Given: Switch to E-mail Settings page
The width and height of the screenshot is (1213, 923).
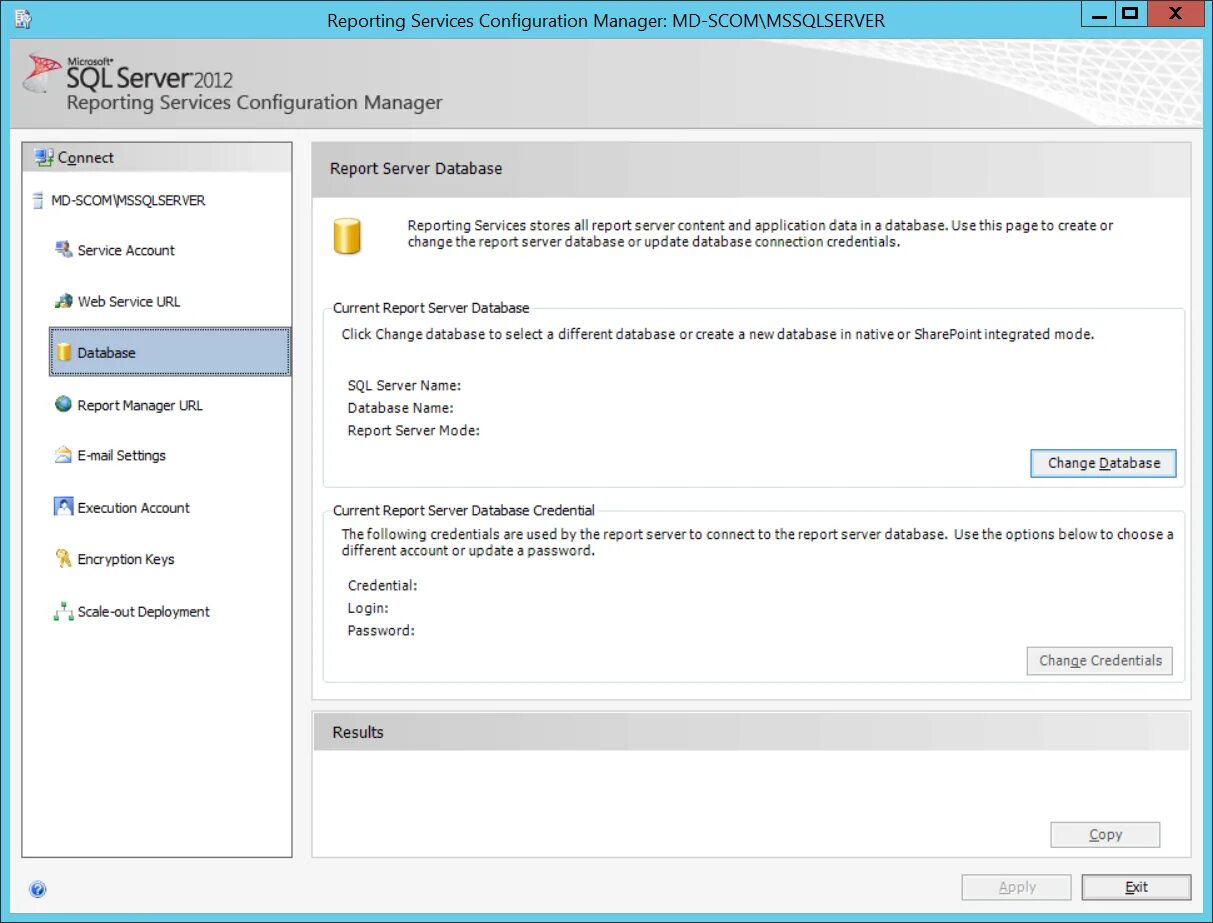Looking at the screenshot, I should point(122,455).
